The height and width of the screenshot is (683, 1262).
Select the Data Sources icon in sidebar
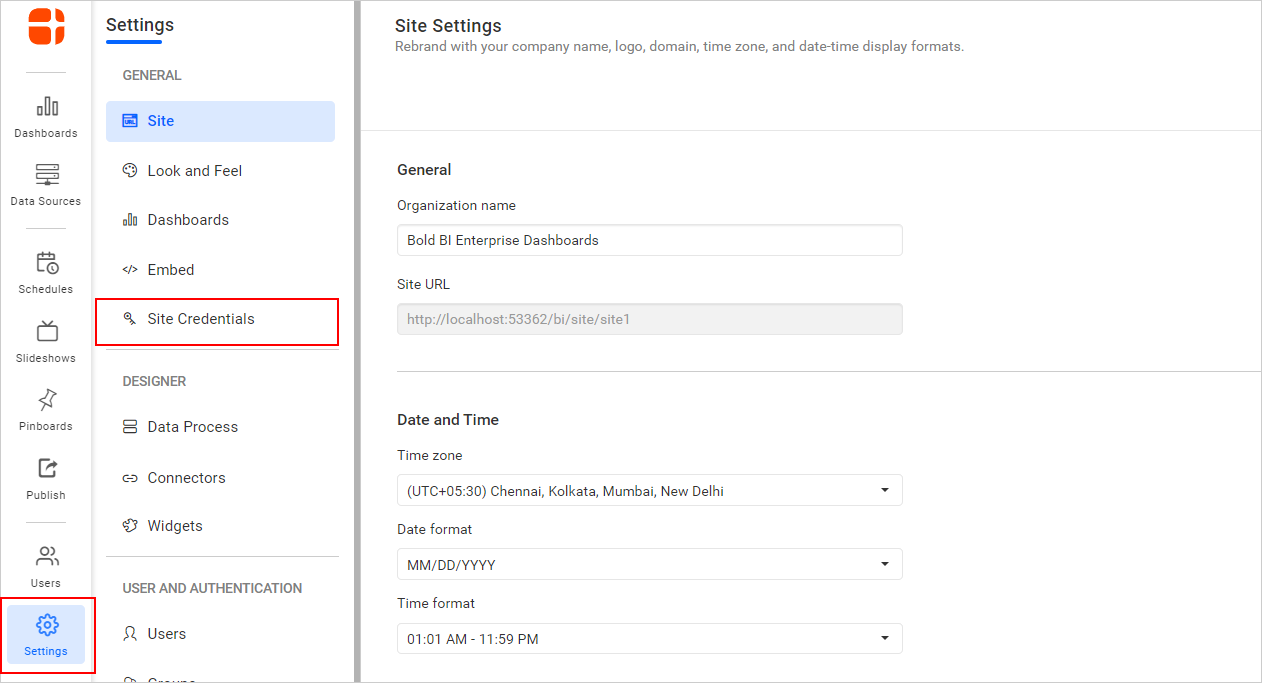(x=45, y=180)
